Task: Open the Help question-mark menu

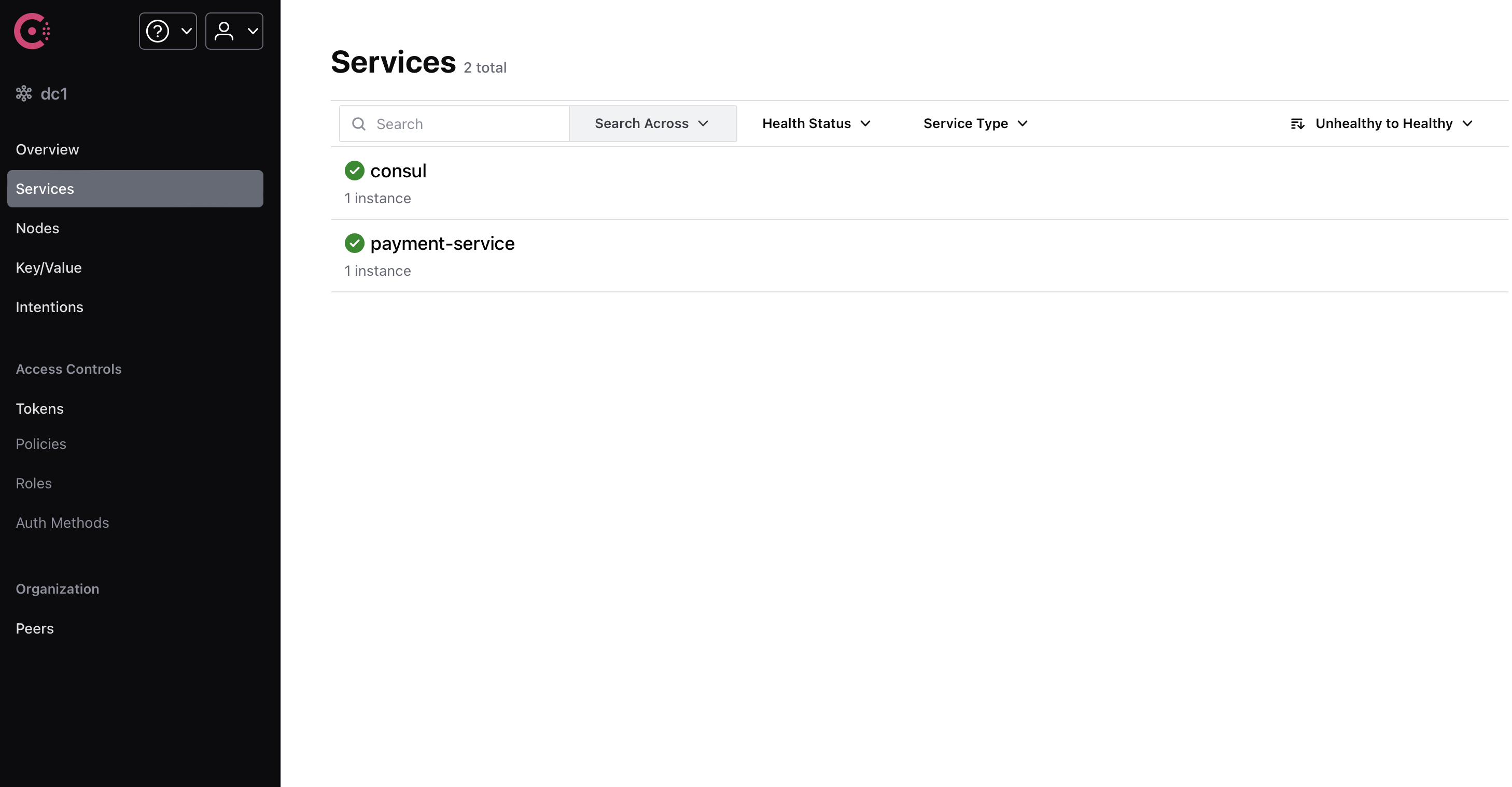Action: [x=167, y=31]
